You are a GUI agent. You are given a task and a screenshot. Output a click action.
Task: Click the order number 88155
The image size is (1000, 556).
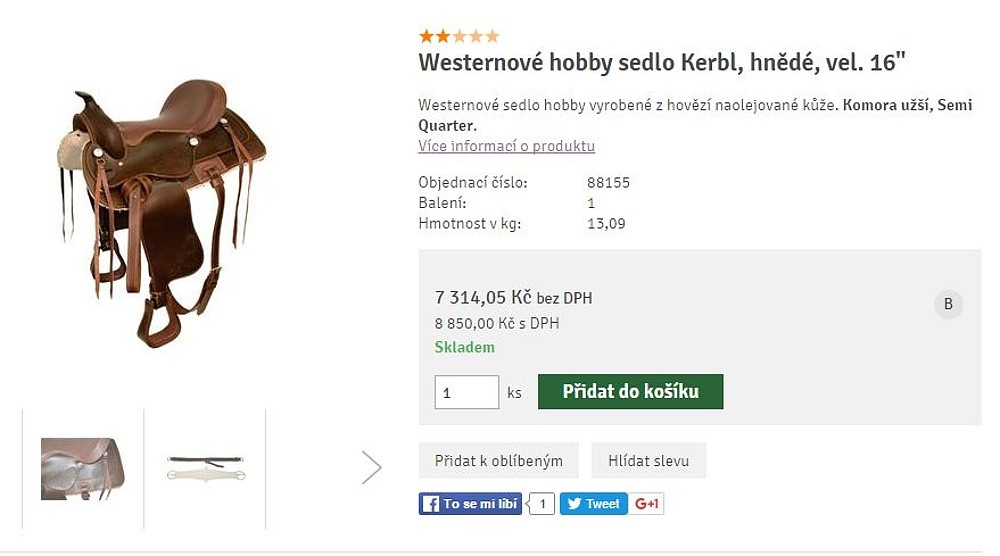pos(608,183)
